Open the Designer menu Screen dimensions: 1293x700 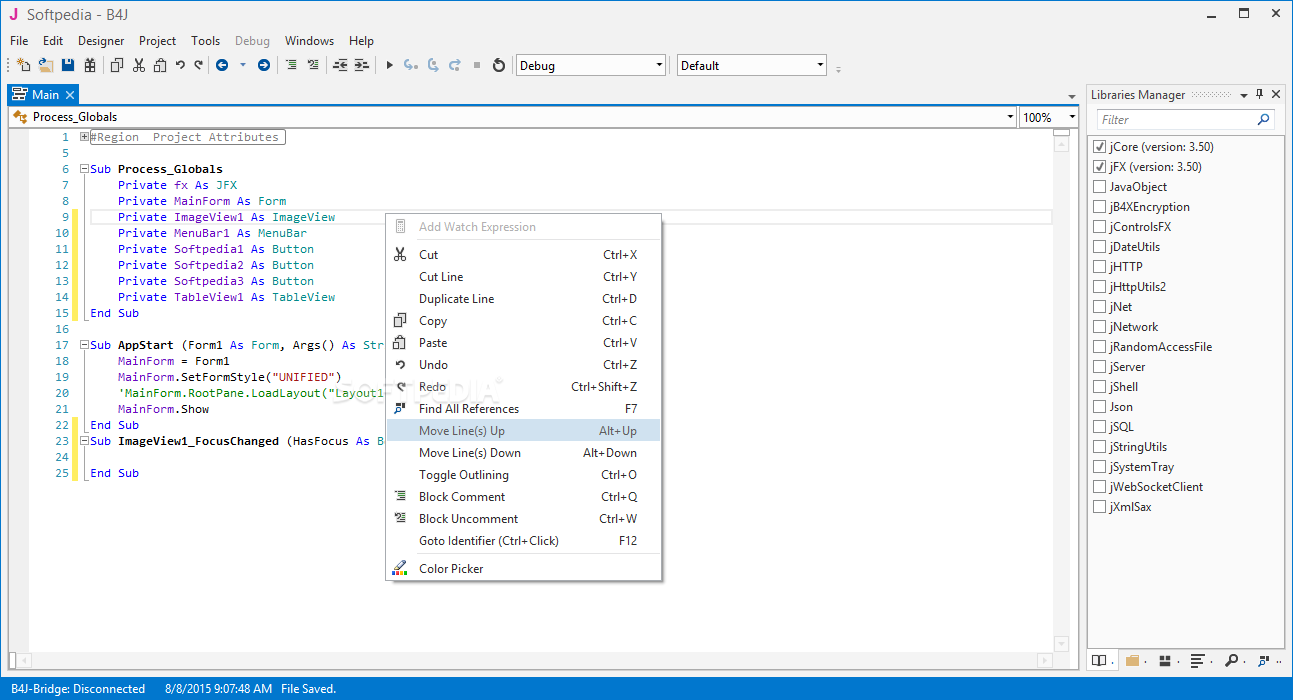[101, 41]
